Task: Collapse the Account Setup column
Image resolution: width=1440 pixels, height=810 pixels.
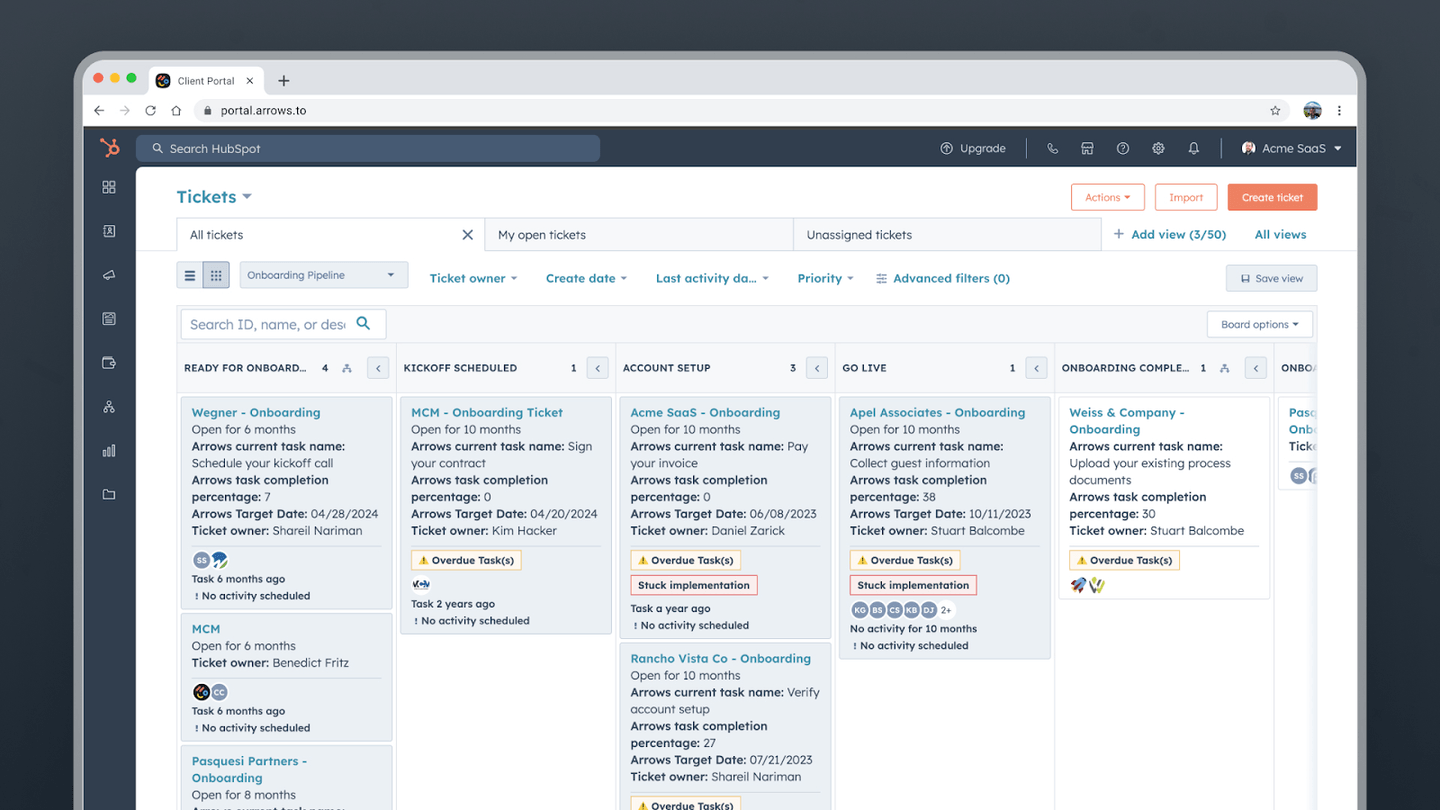Action: coord(817,368)
